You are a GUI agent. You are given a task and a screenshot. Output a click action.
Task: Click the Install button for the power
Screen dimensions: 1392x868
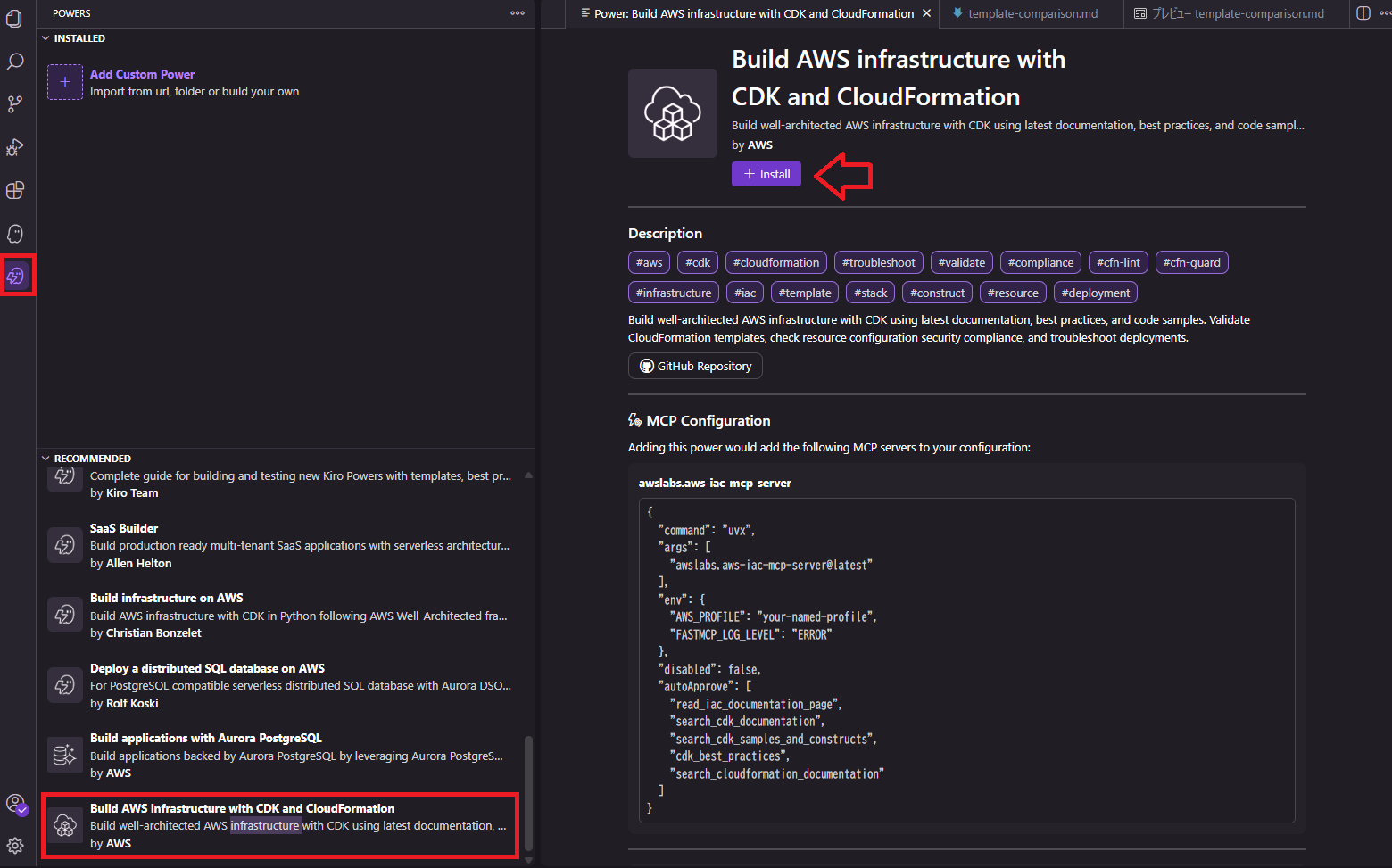766,174
